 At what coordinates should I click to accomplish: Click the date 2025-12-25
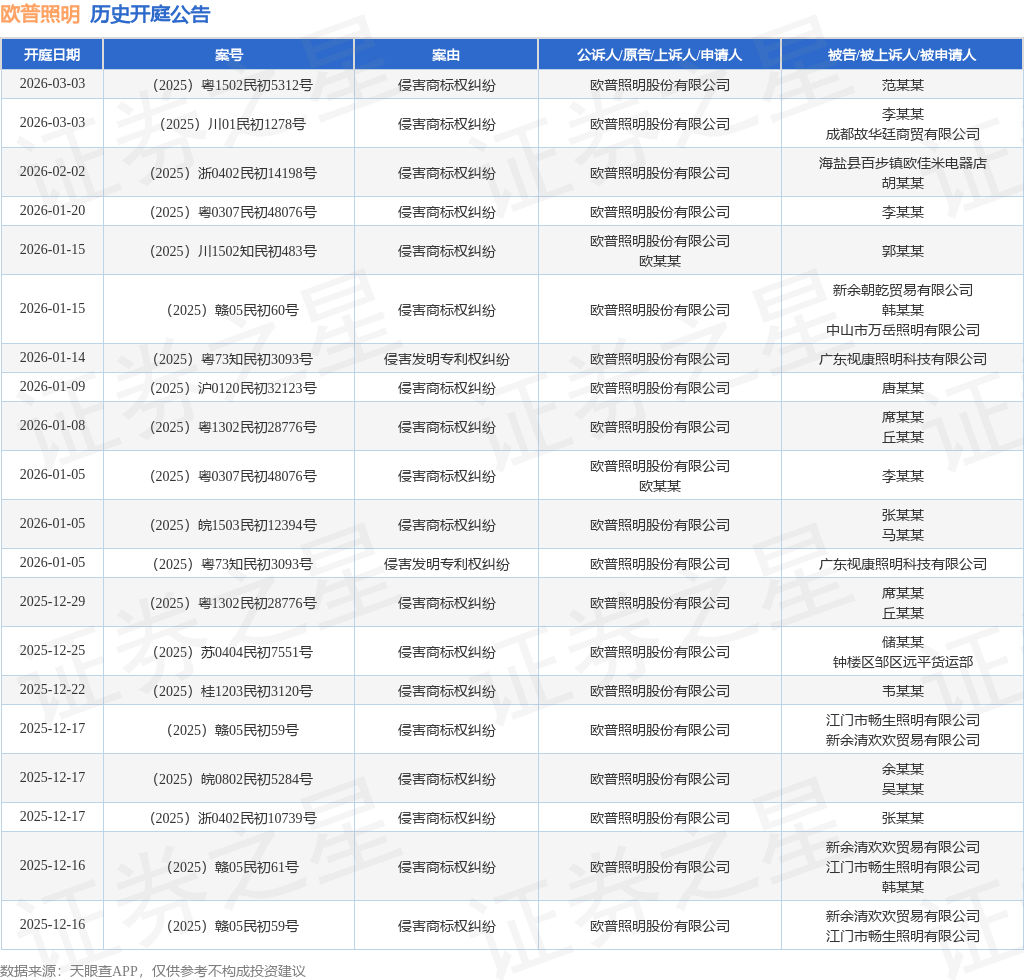(x=52, y=650)
